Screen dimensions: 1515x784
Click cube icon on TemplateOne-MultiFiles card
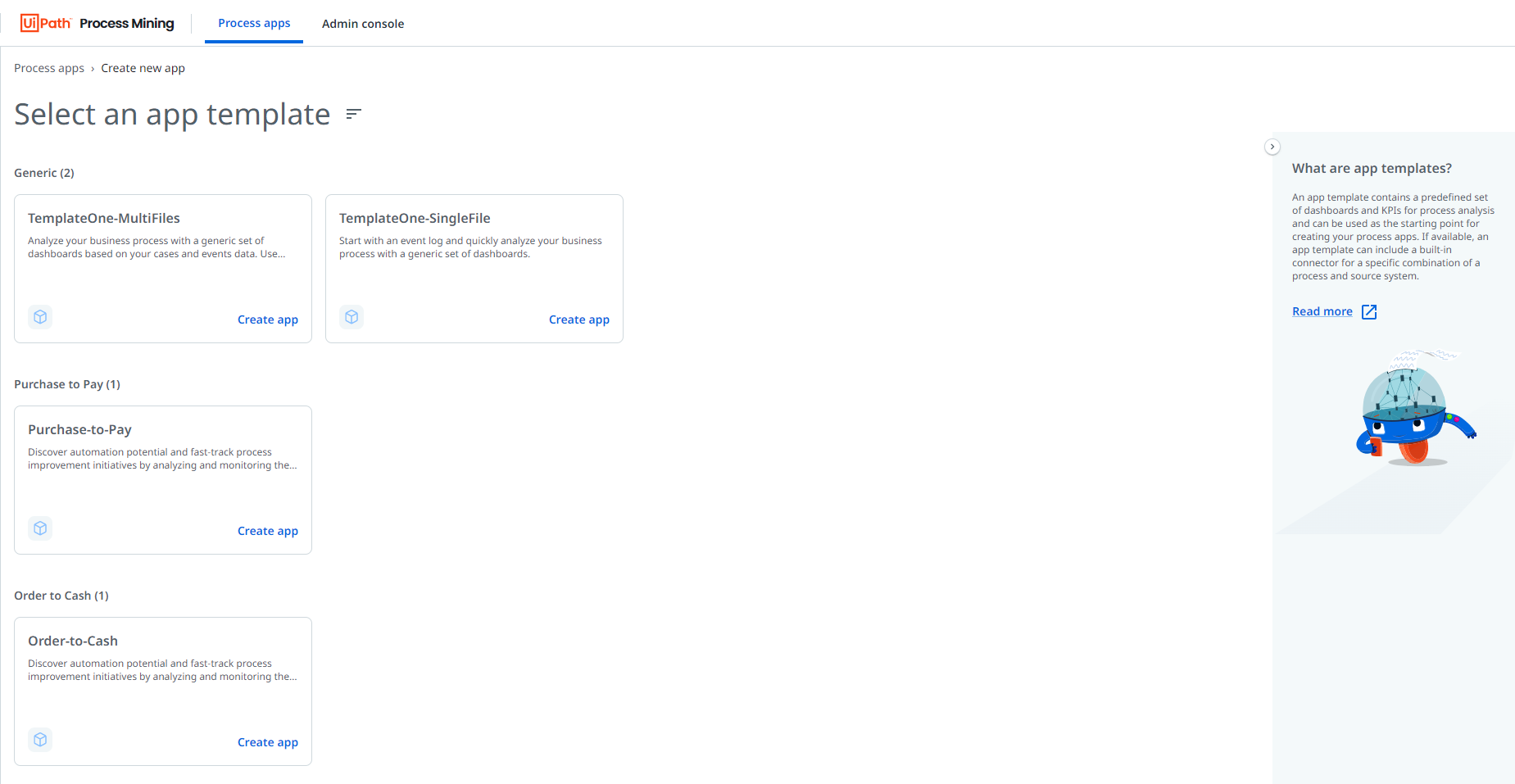(x=40, y=317)
